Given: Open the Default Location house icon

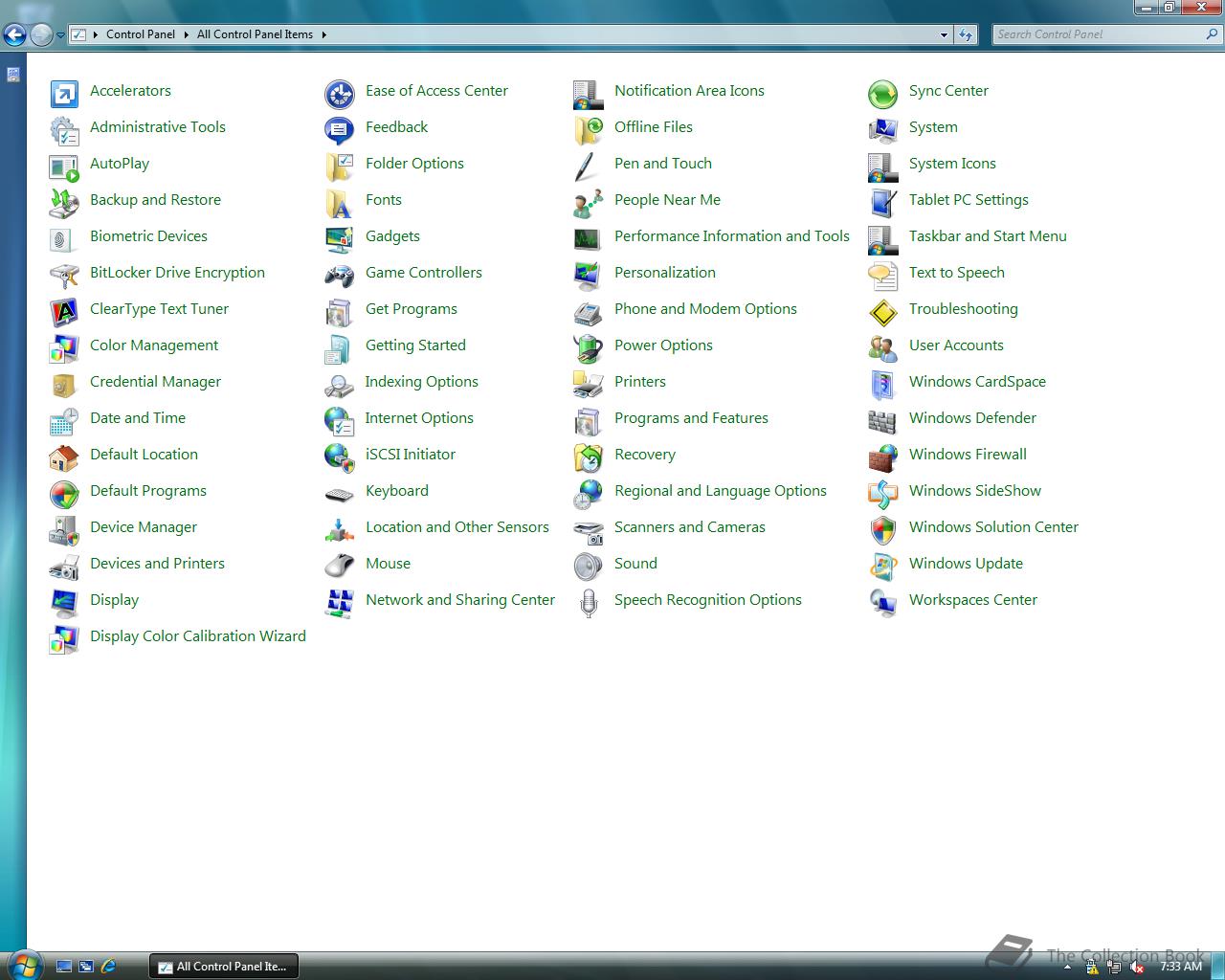Looking at the screenshot, I should tap(64, 457).
